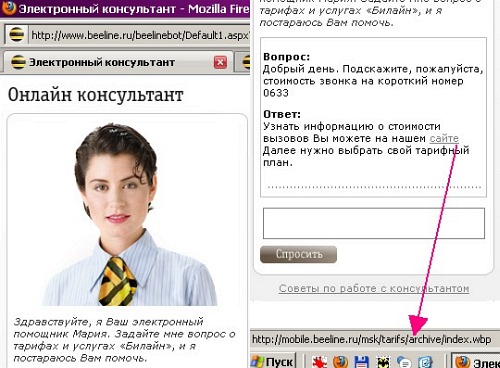
Task: Click the Beeline favicon on the Электронный консультант tab
Action: click(x=18, y=62)
